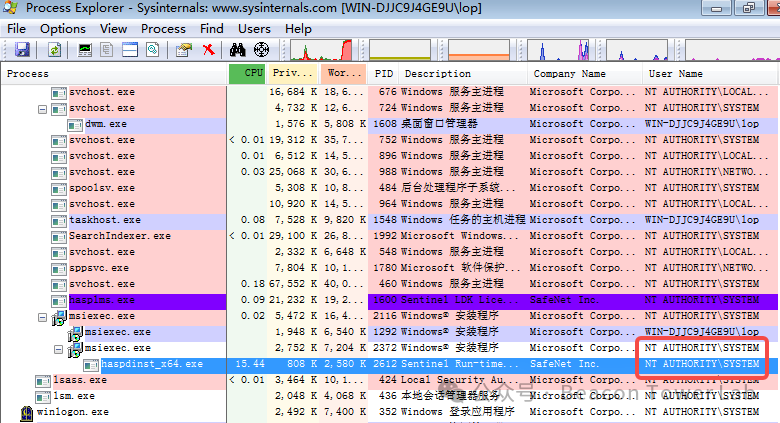Click the lsm.exe process icon

click(x=43, y=397)
